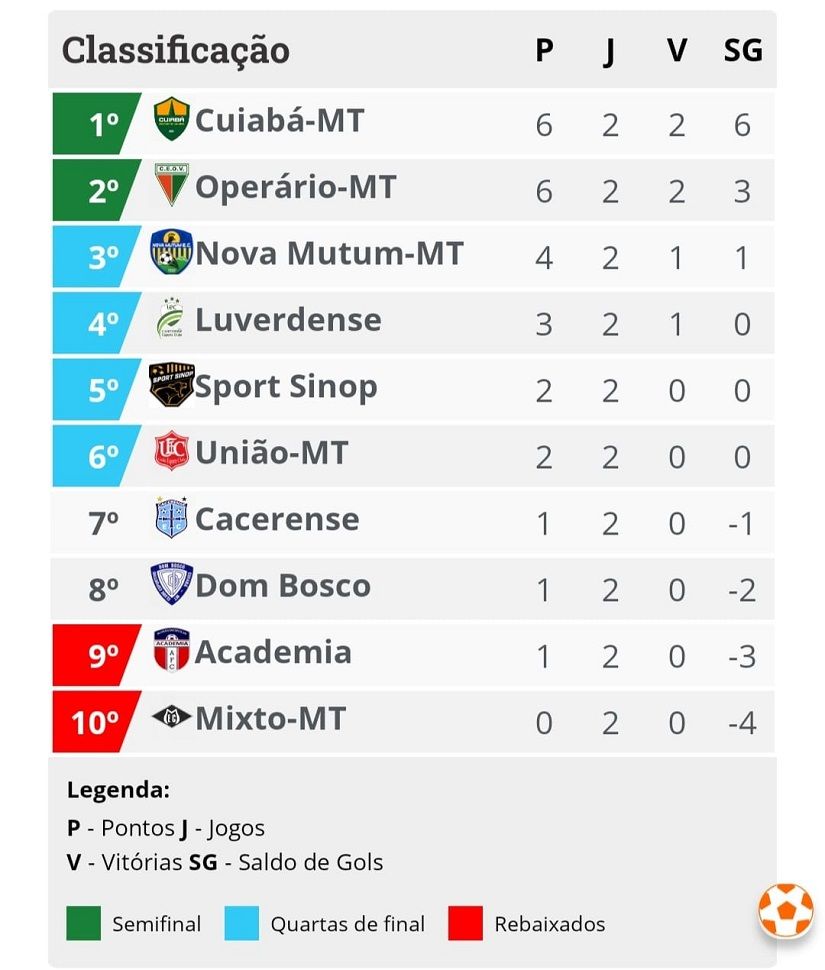Click the Luverdense club logo
This screenshot has width=825, height=970.
tap(171, 318)
